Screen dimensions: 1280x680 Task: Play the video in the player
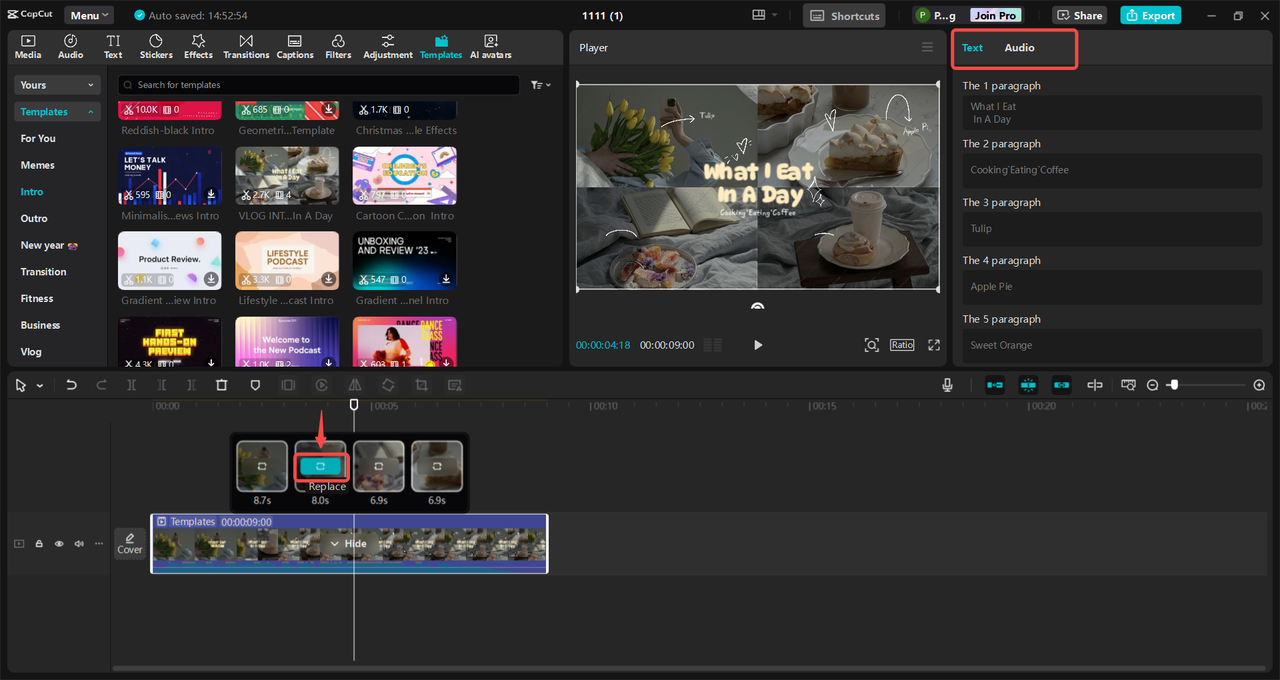(758, 345)
